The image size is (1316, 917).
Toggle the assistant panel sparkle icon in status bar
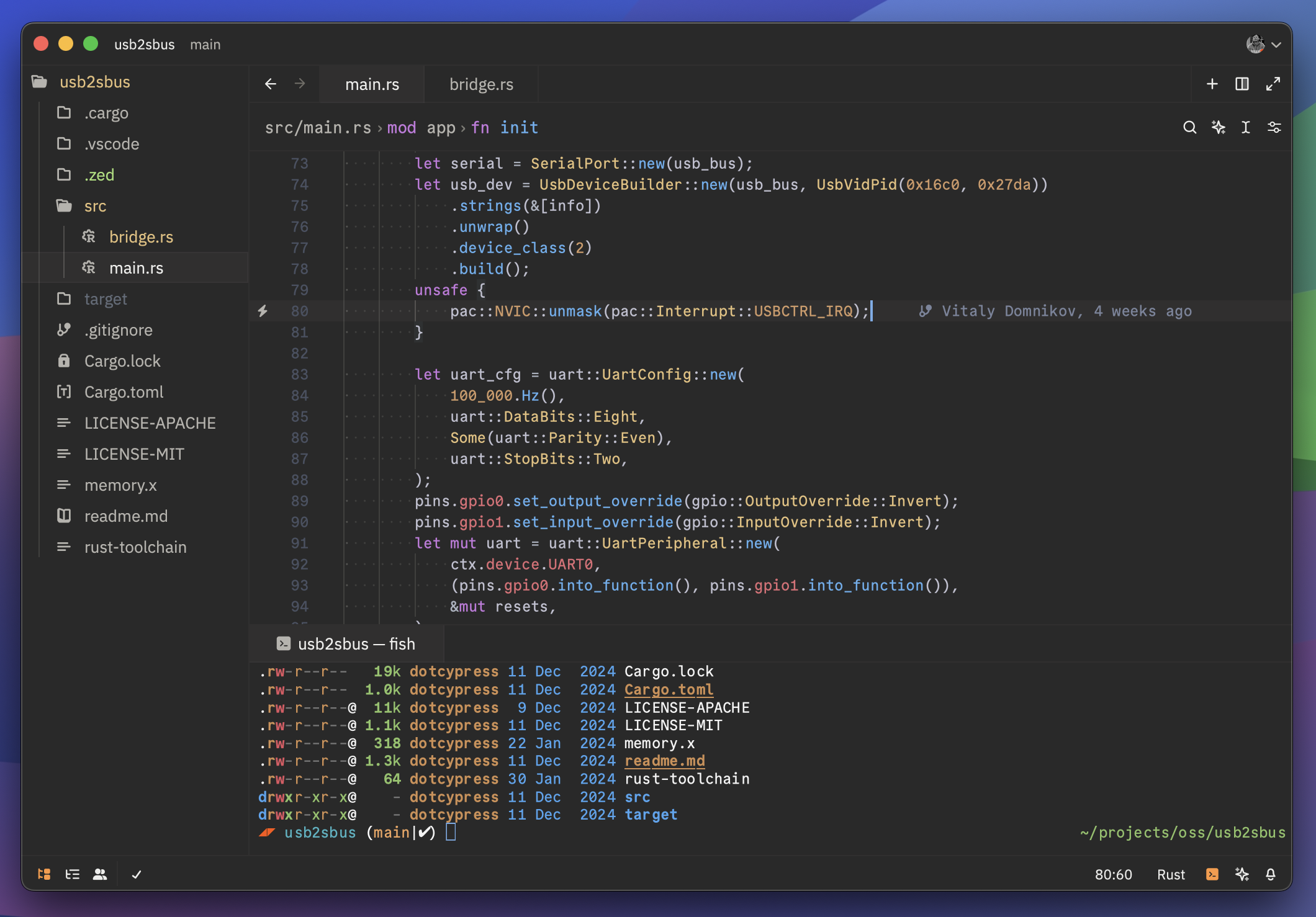[x=1242, y=874]
